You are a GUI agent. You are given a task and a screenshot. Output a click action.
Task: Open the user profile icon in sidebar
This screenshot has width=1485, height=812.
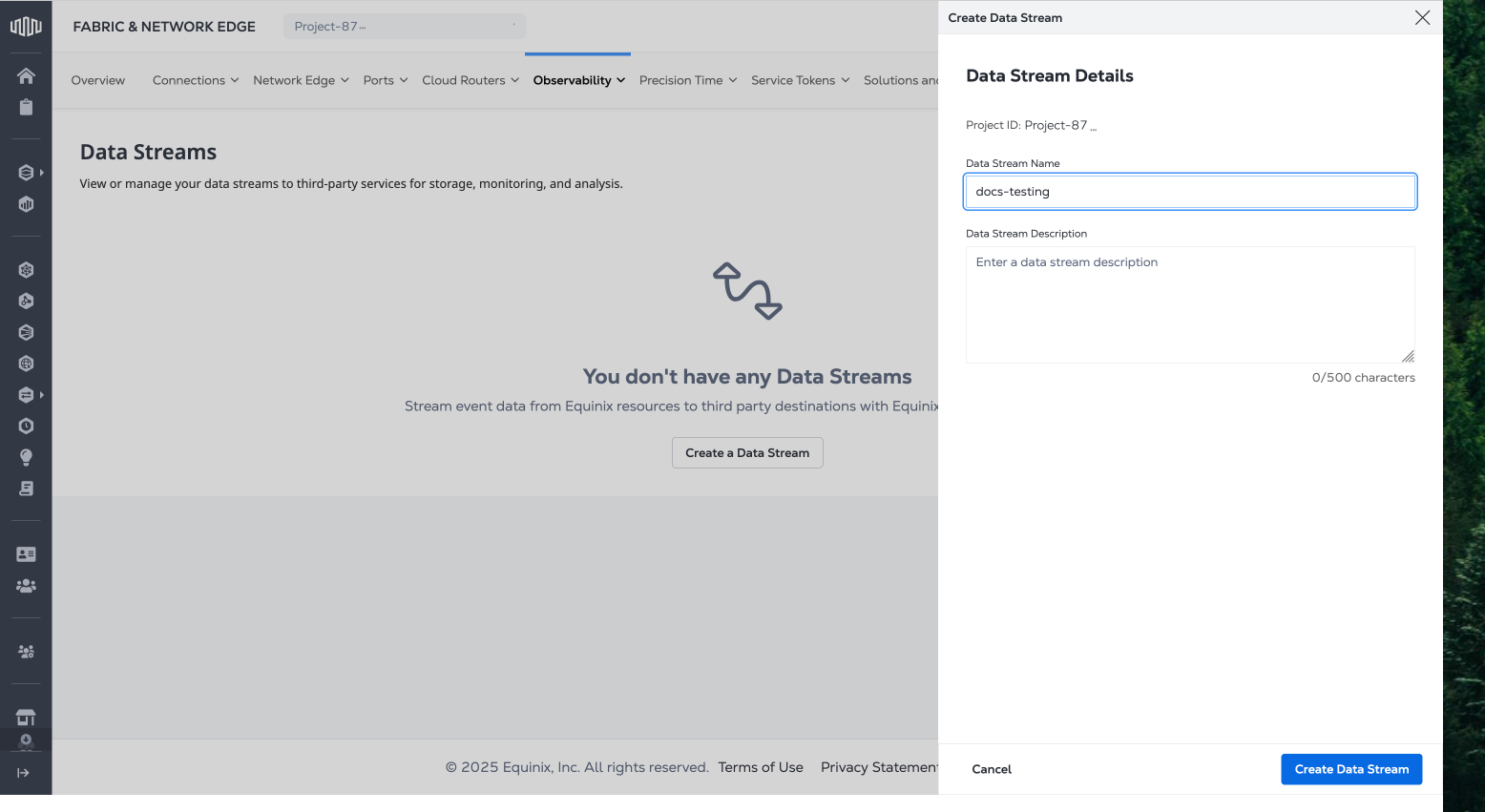tap(26, 741)
